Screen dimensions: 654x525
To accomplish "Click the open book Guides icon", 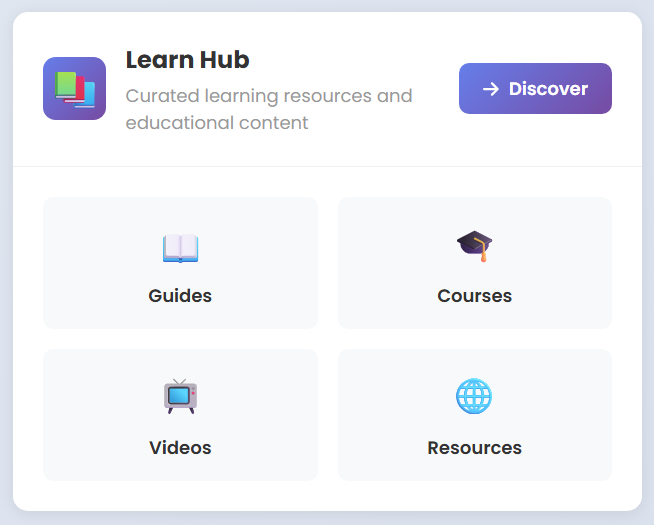I will click(x=180, y=249).
